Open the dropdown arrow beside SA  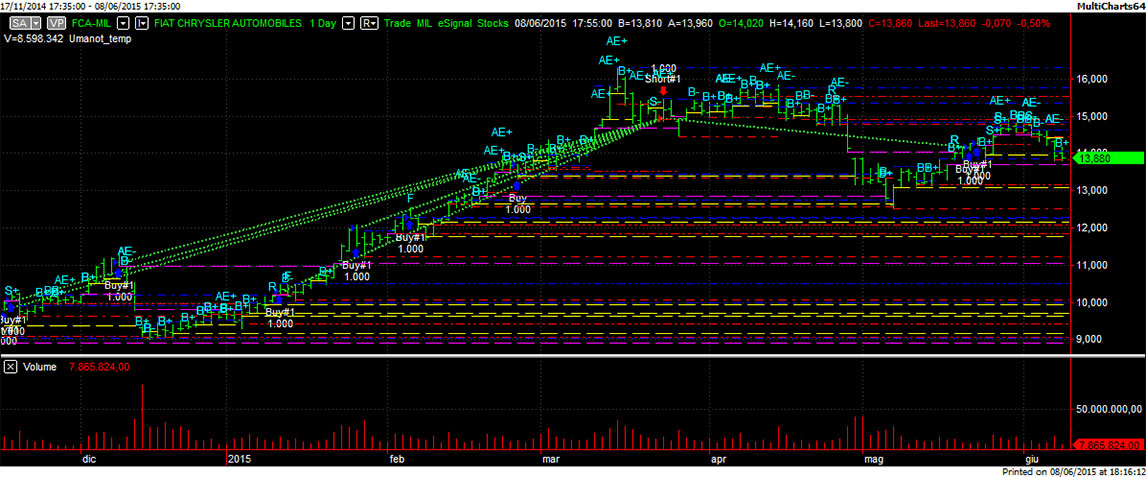click(x=36, y=21)
